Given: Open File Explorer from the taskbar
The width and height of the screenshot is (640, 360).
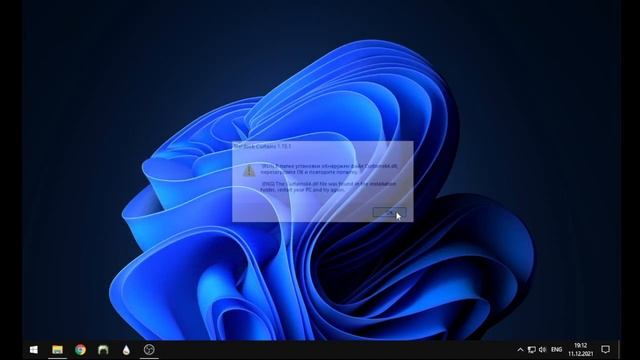Looking at the screenshot, I should click(x=58, y=350).
